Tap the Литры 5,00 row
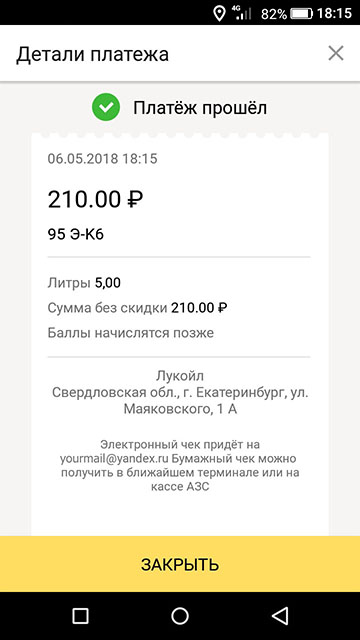The image size is (360, 640). [x=84, y=283]
